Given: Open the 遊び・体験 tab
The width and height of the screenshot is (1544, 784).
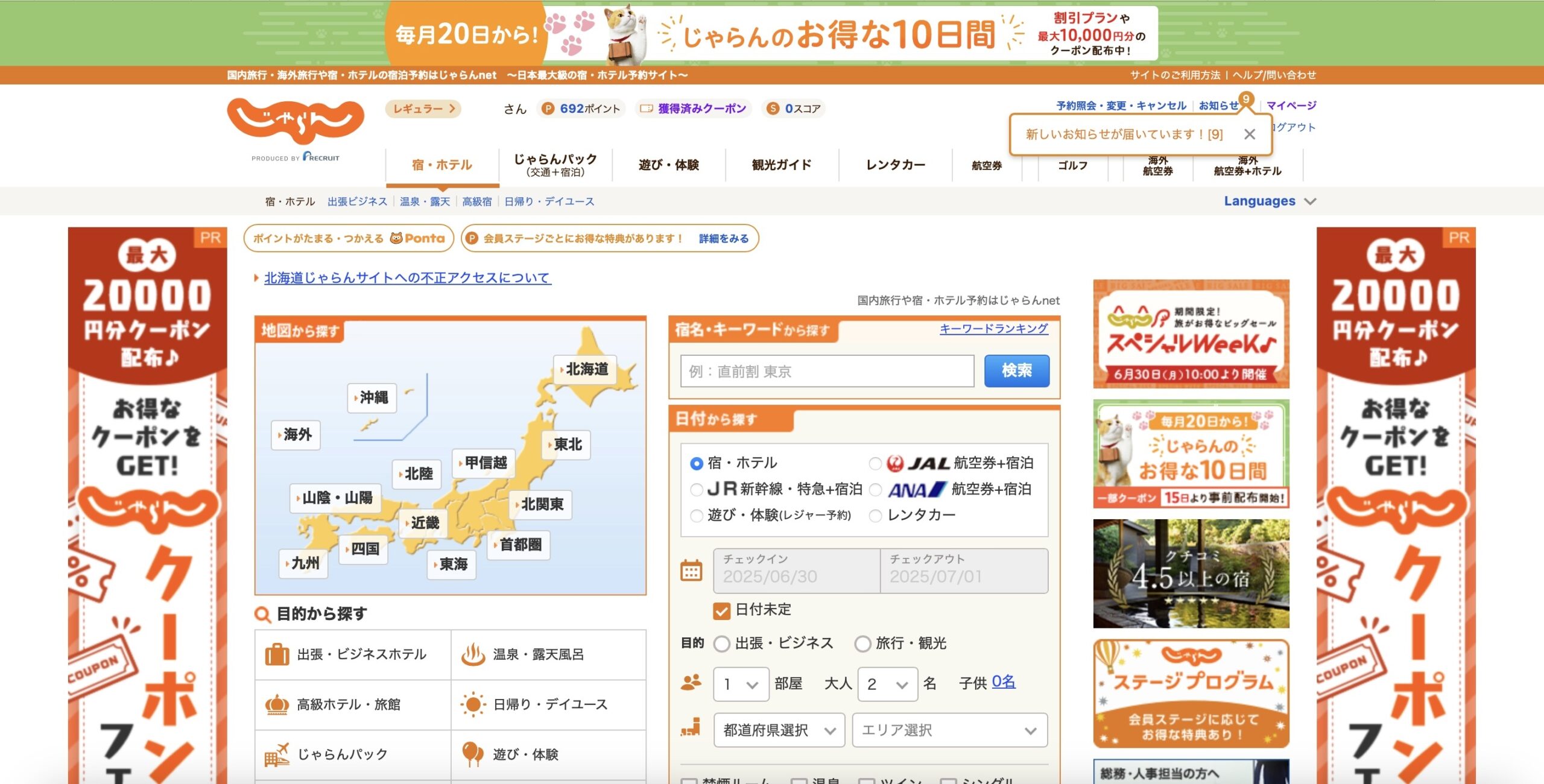Looking at the screenshot, I should (668, 165).
